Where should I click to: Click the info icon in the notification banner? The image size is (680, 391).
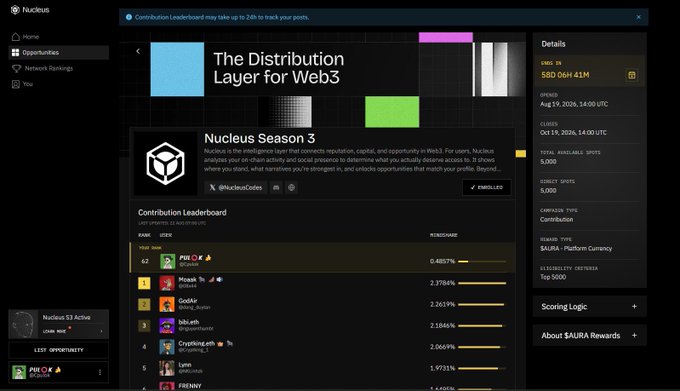point(129,17)
